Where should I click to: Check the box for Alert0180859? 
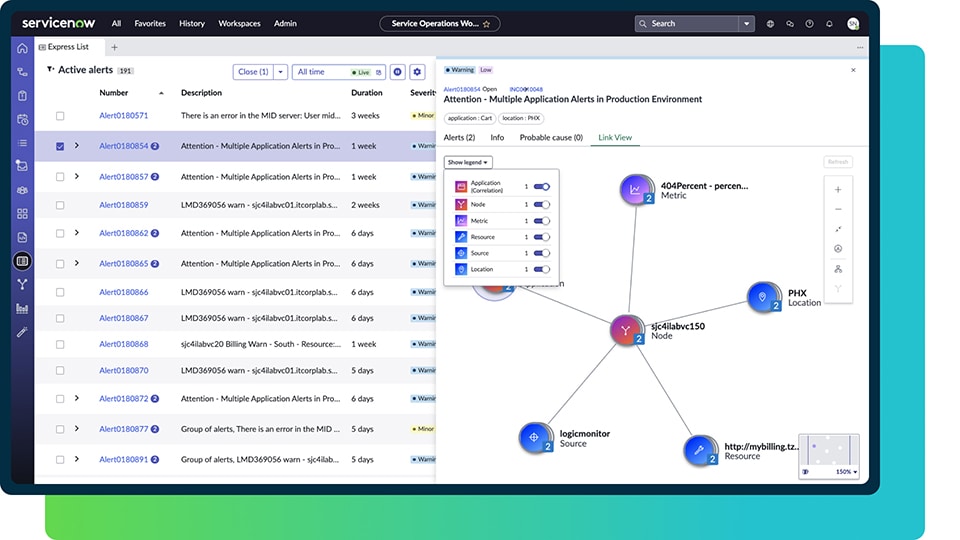pyautogui.click(x=60, y=205)
